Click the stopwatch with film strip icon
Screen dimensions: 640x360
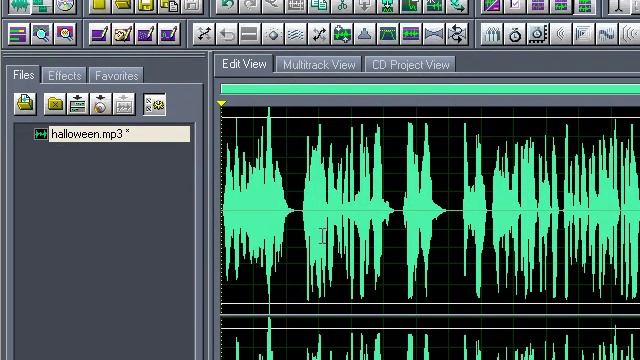pos(538,34)
